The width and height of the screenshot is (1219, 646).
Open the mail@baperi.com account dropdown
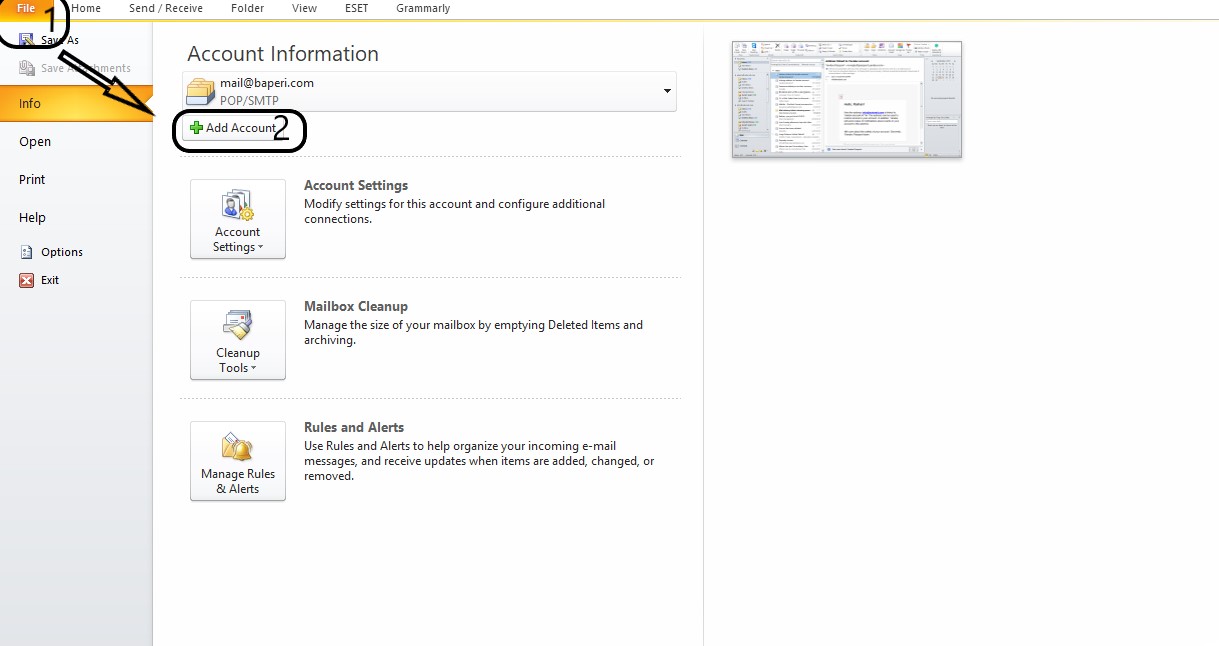click(666, 91)
